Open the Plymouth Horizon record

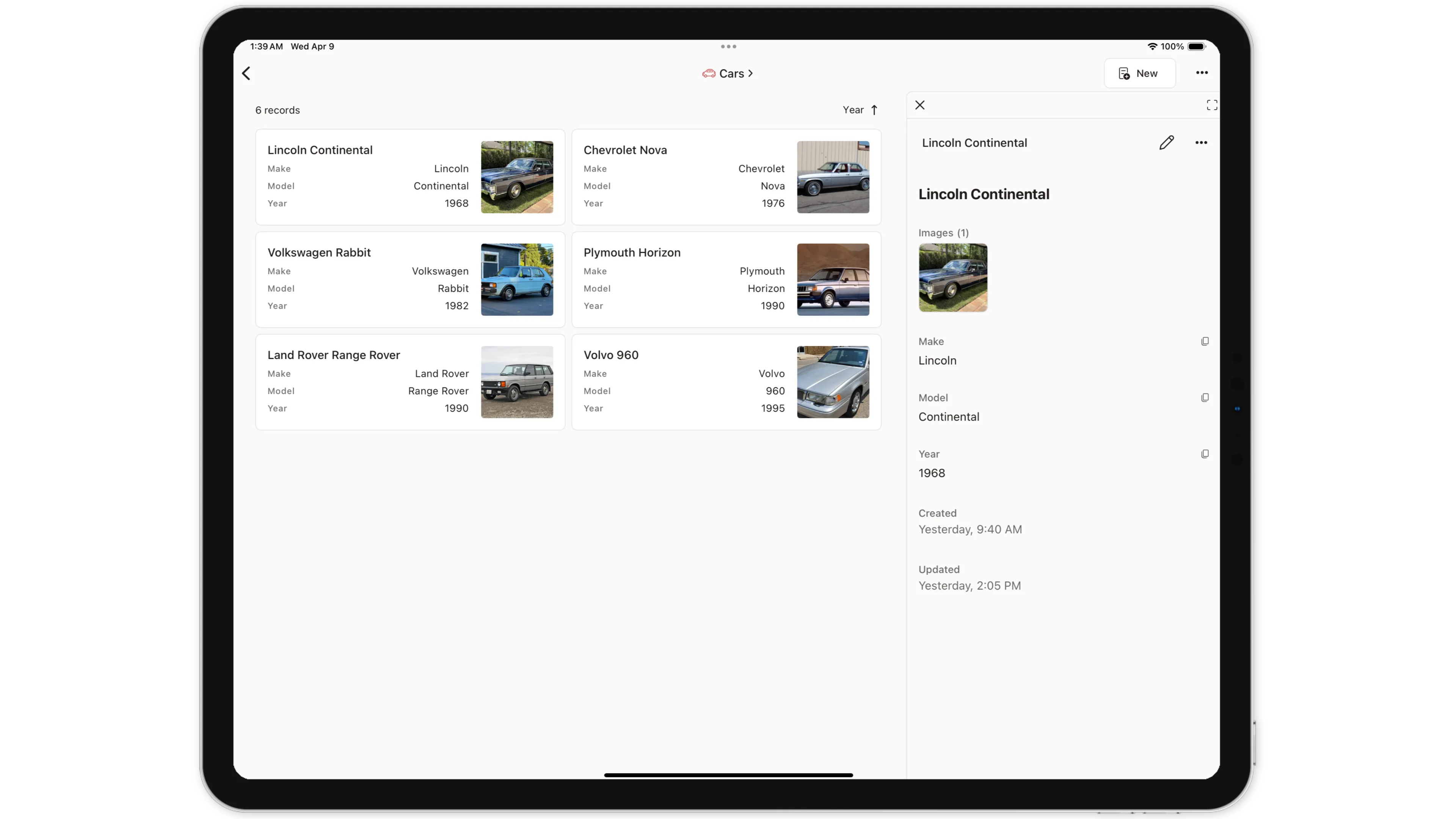click(x=726, y=280)
